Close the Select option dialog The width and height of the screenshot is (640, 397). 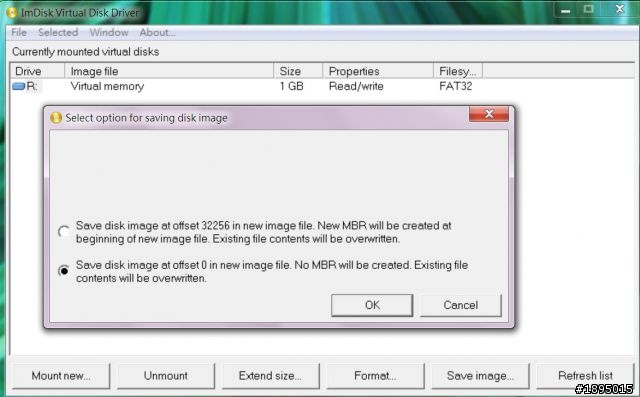(x=489, y=114)
